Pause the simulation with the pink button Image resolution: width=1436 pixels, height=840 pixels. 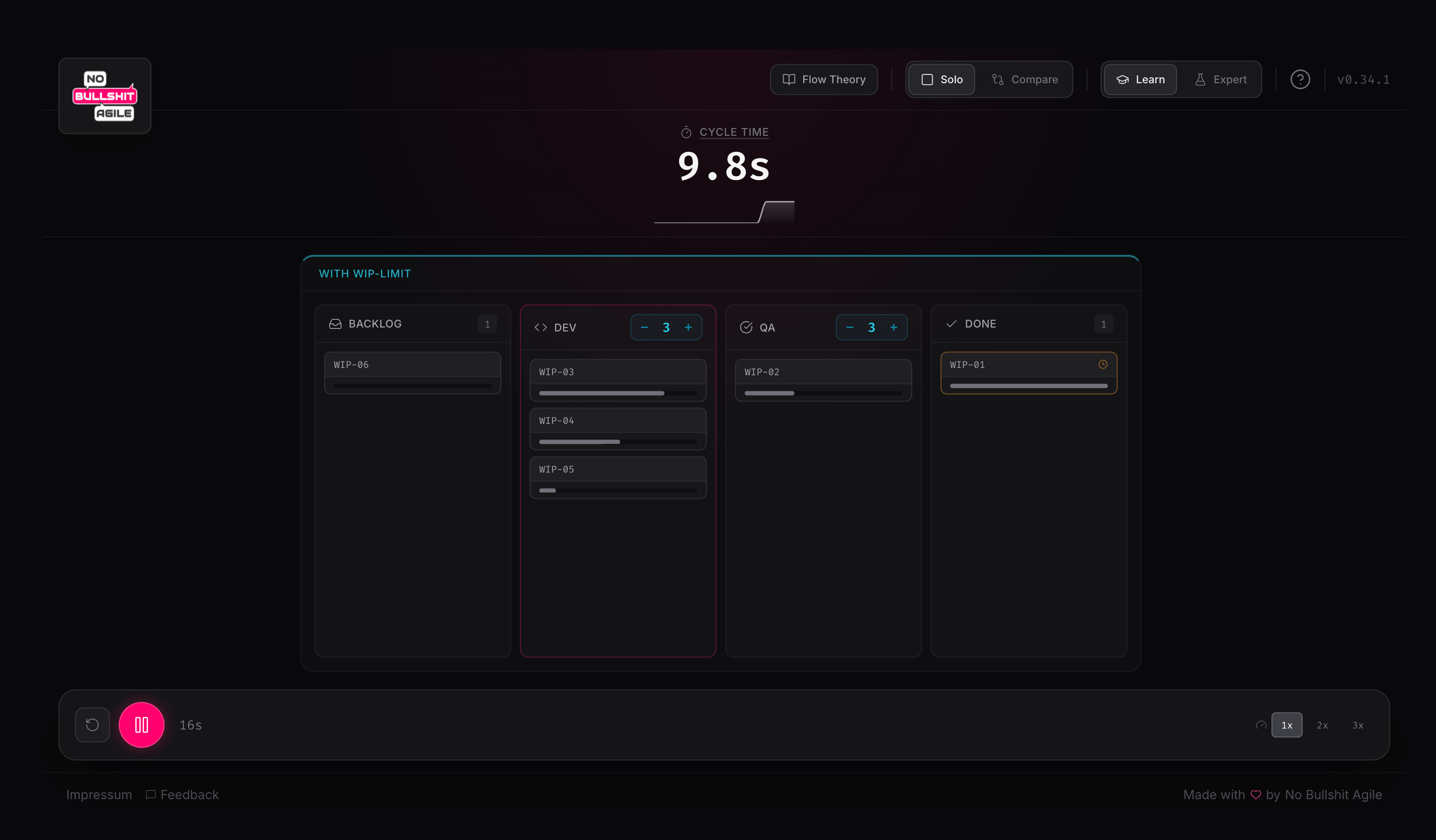141,725
